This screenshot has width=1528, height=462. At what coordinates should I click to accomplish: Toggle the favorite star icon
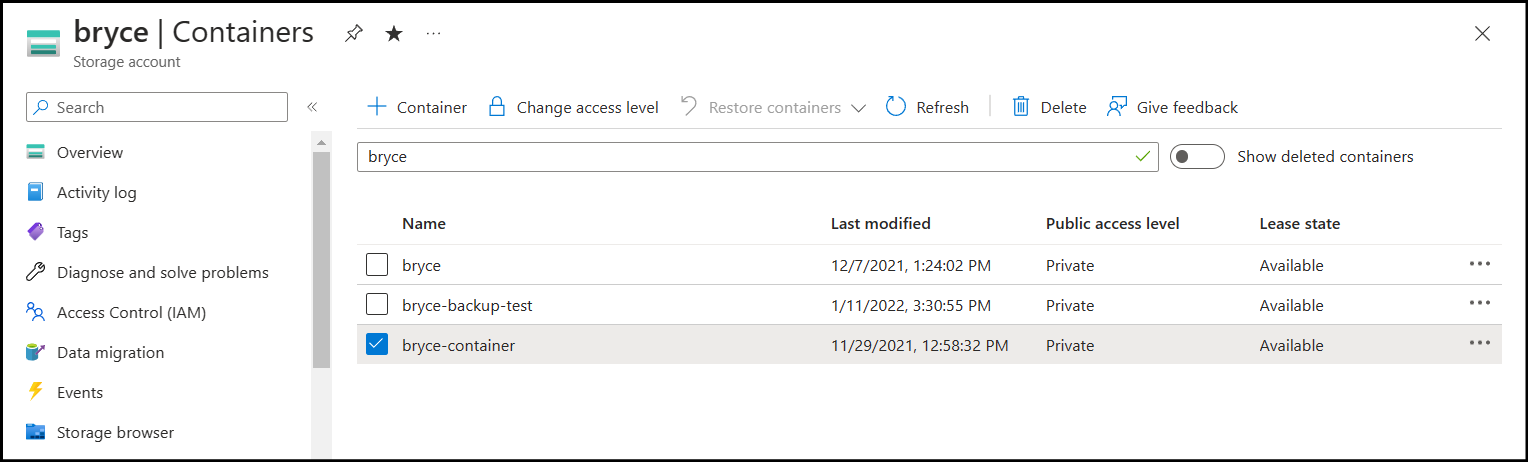[394, 34]
